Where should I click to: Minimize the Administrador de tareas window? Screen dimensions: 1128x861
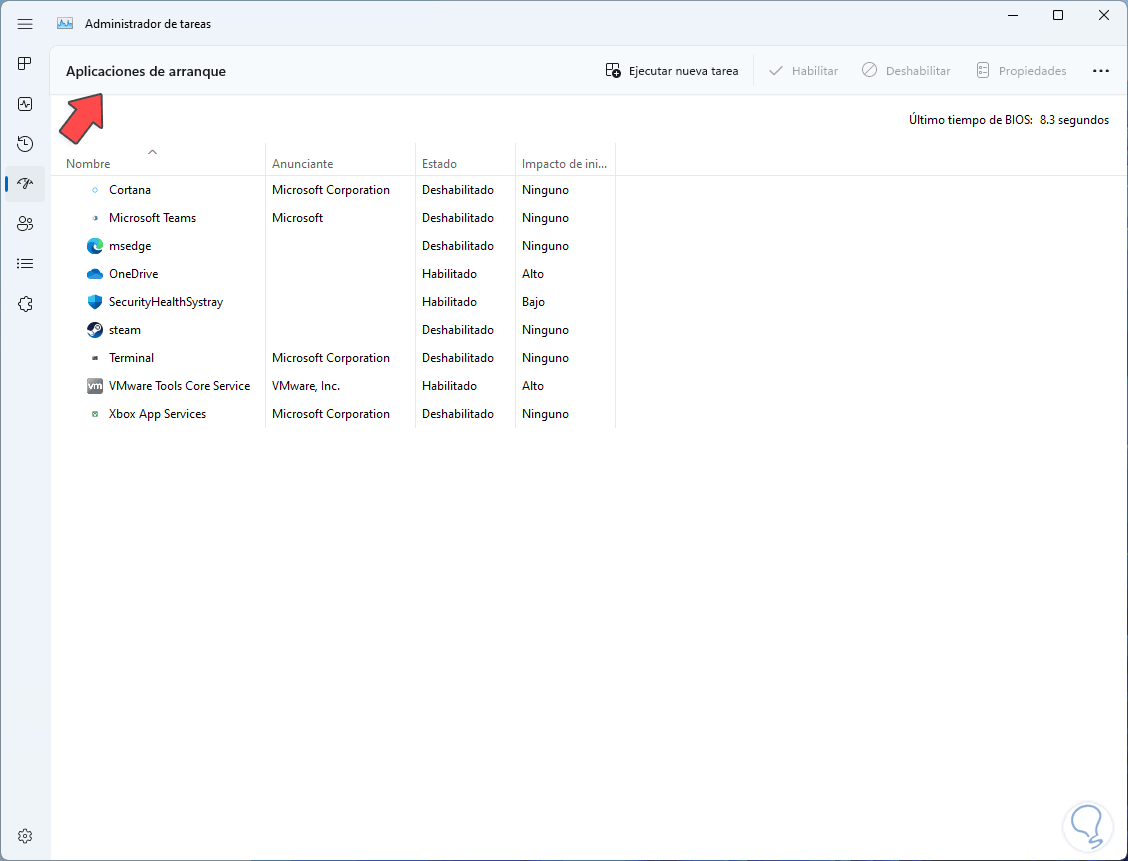coord(1012,15)
